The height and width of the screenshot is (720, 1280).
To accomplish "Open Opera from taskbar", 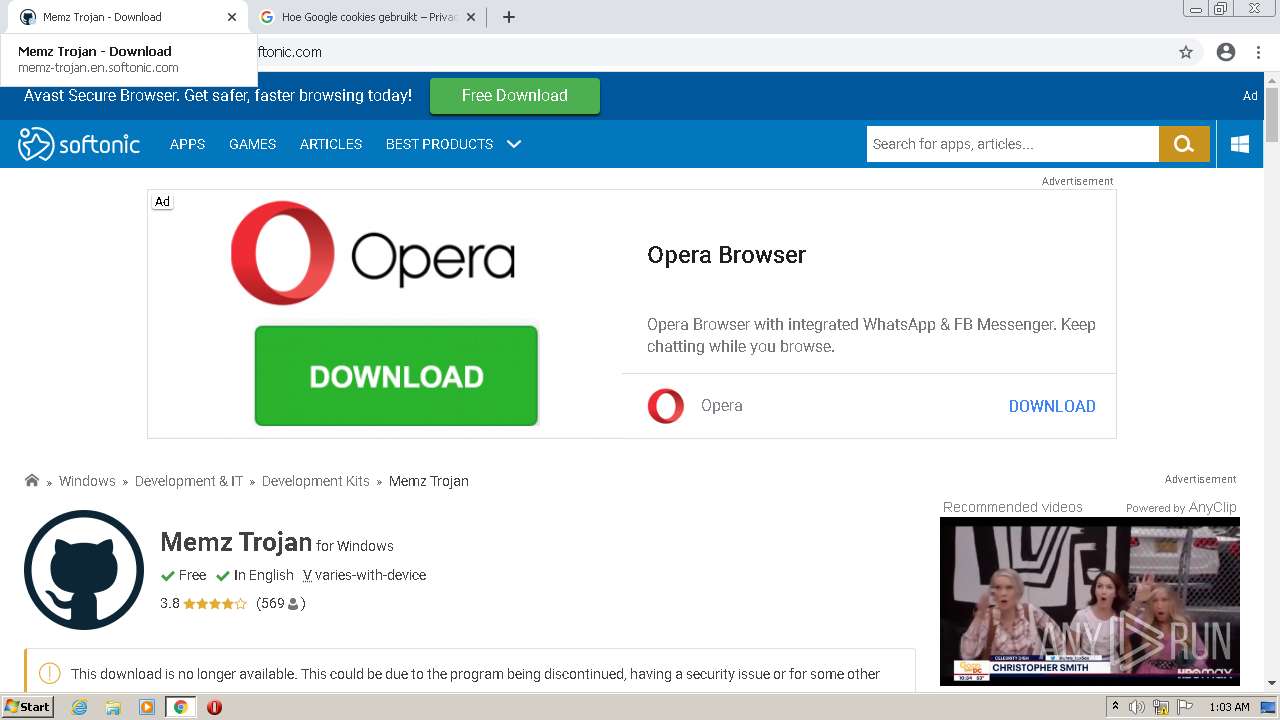I will [x=214, y=707].
